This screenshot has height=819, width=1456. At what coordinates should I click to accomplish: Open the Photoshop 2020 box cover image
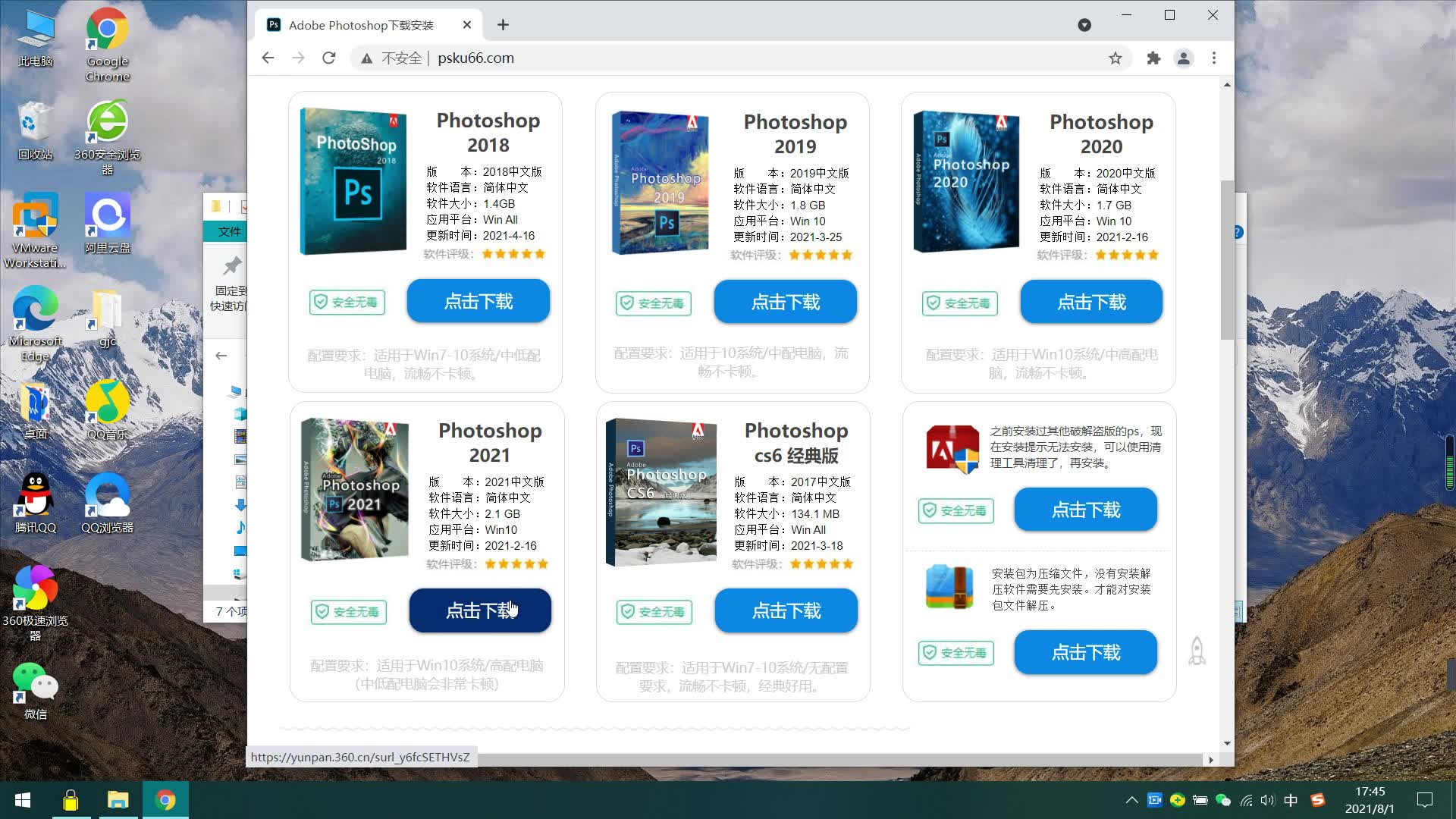click(x=966, y=181)
